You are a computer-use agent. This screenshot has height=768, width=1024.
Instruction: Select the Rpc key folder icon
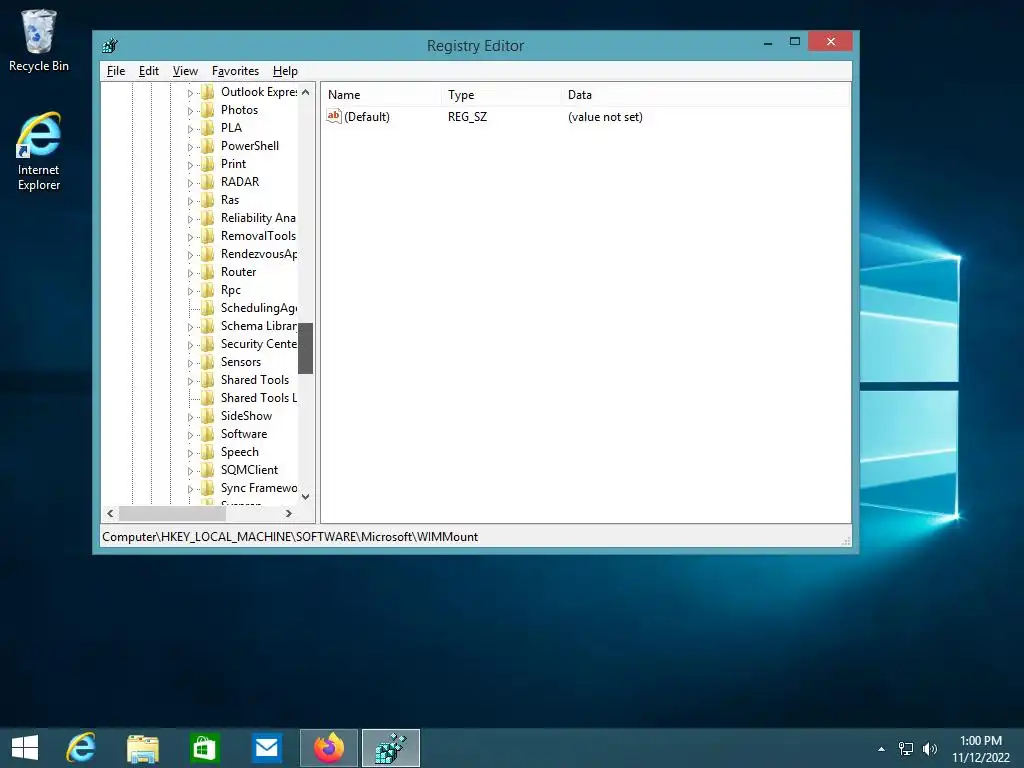click(208, 290)
